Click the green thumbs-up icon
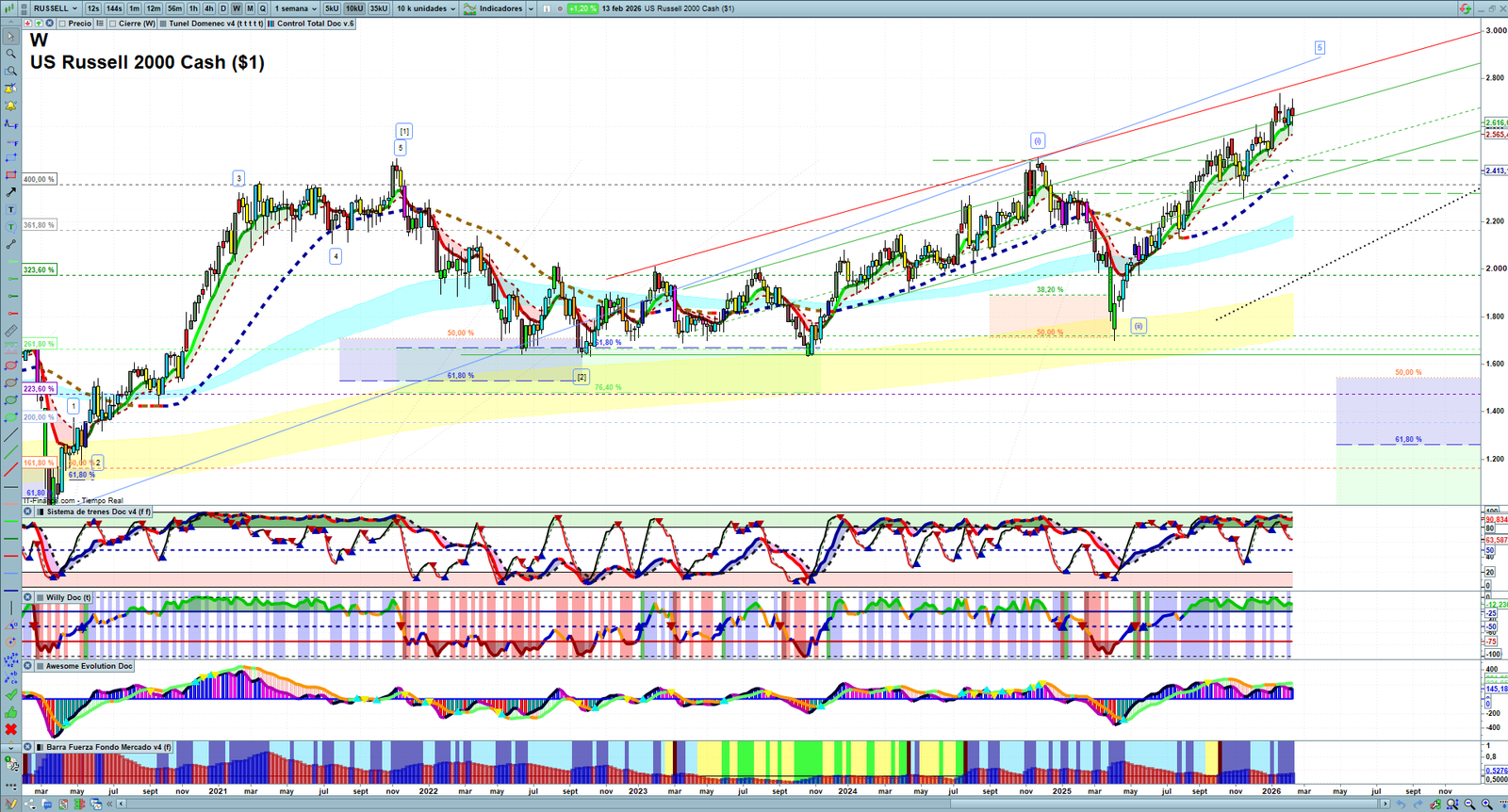The height and width of the screenshot is (812, 1508). point(11,712)
